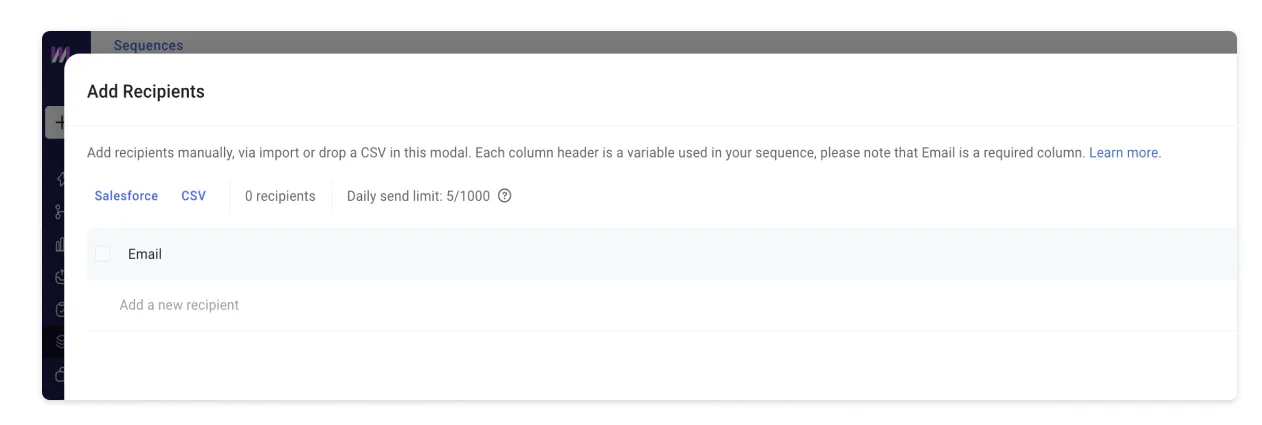Screen dimensions: 1262x425
Task: Click the Add Recipients modal title
Action: [x=146, y=91]
